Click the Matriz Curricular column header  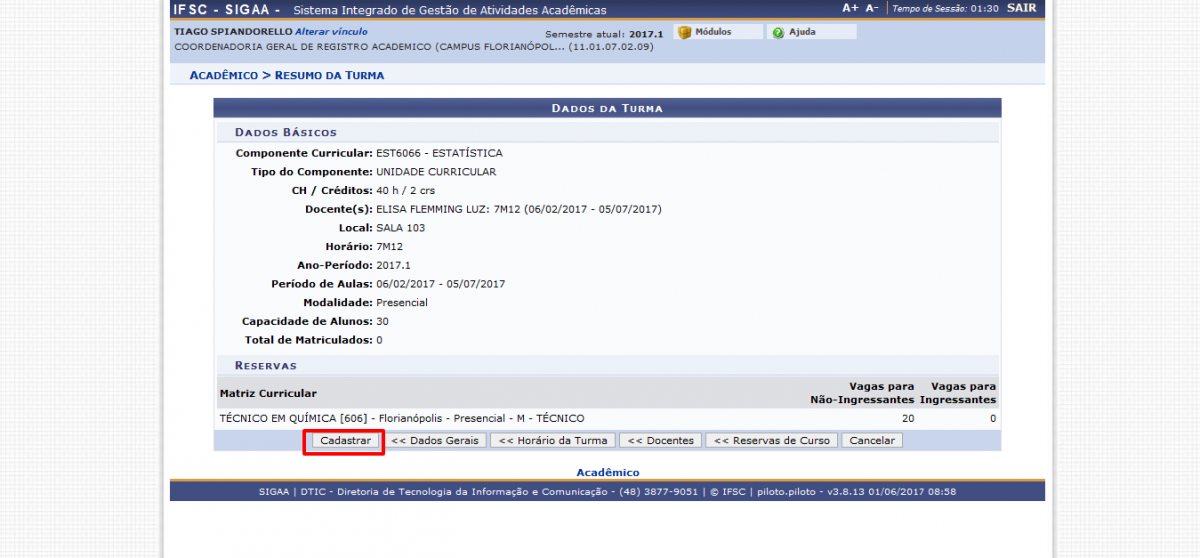coord(268,393)
